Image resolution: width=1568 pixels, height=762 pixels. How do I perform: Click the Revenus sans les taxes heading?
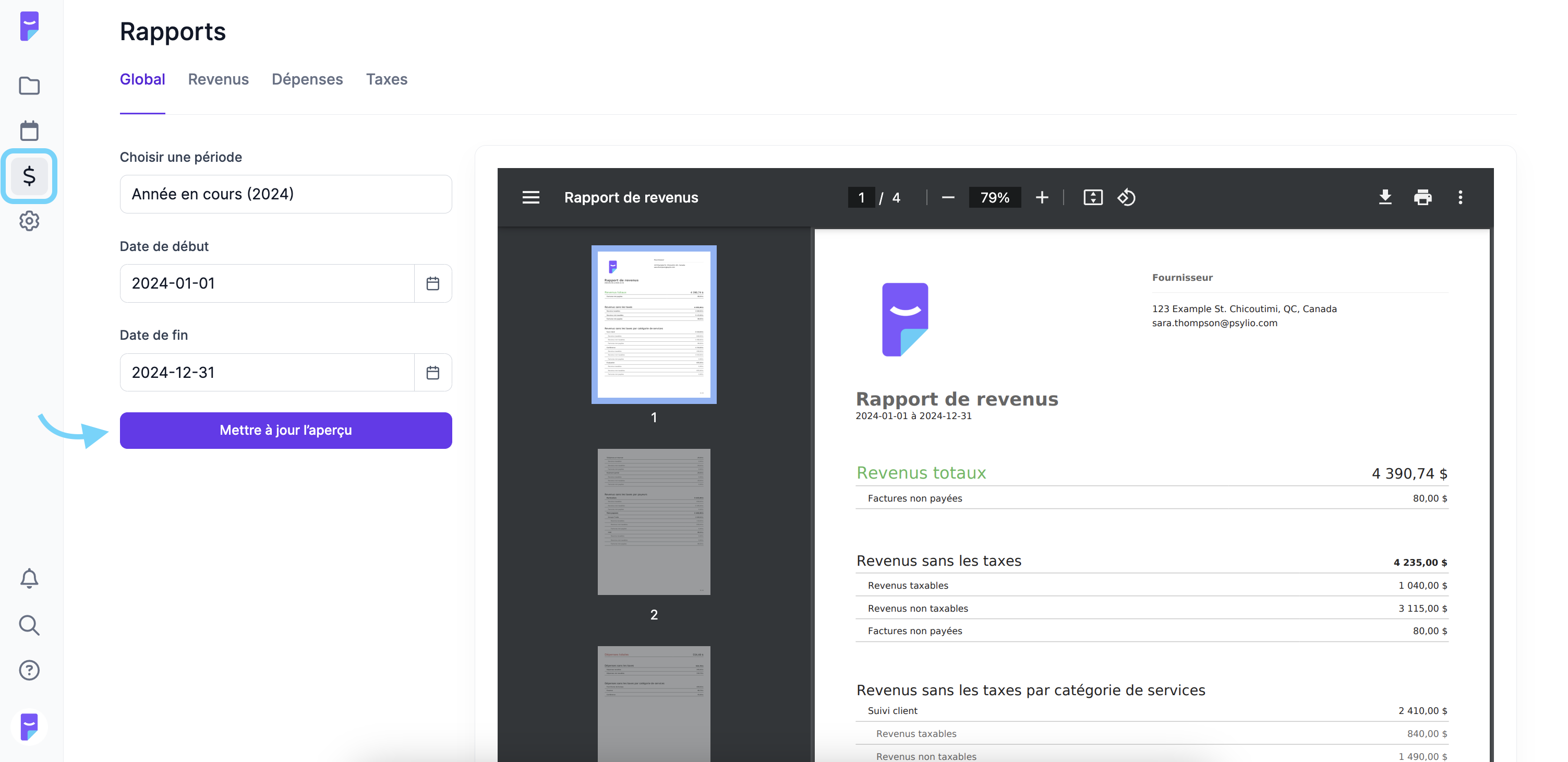pyautogui.click(x=938, y=561)
